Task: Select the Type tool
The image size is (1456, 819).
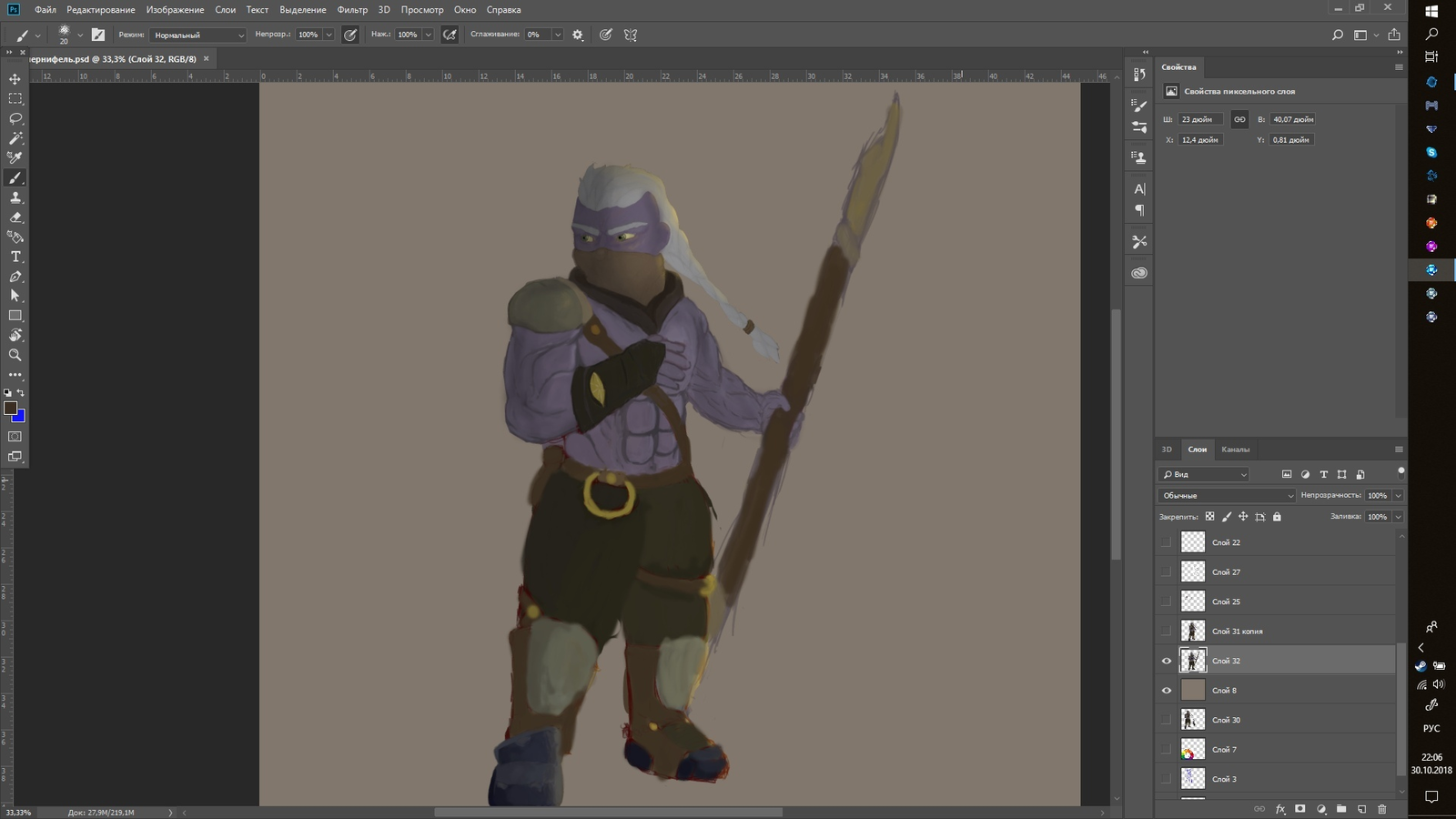Action: tap(15, 257)
